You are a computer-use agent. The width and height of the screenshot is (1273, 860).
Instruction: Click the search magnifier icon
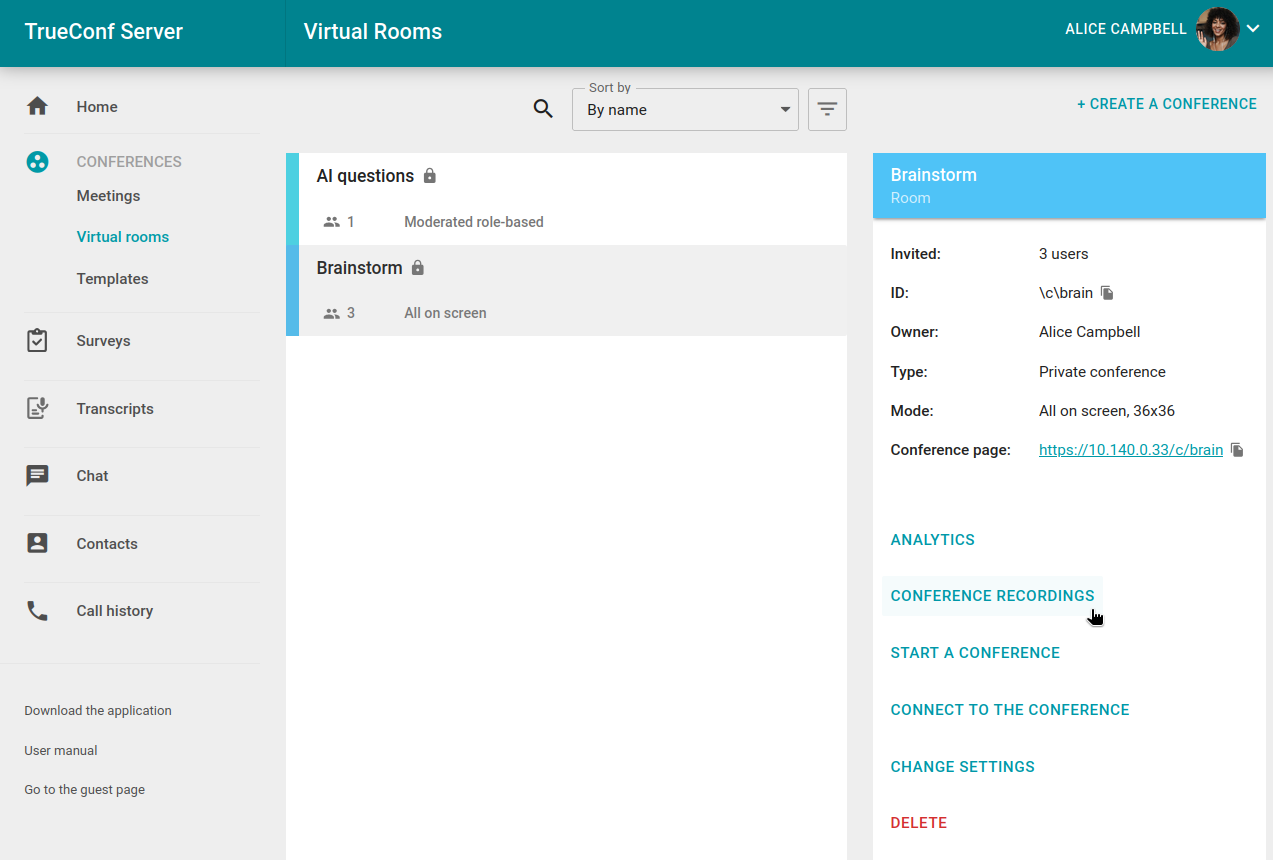(543, 109)
